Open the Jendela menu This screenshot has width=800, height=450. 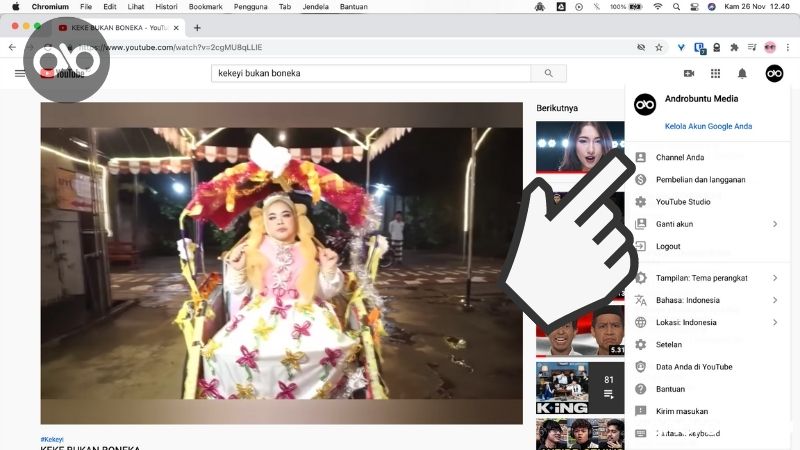[315, 7]
